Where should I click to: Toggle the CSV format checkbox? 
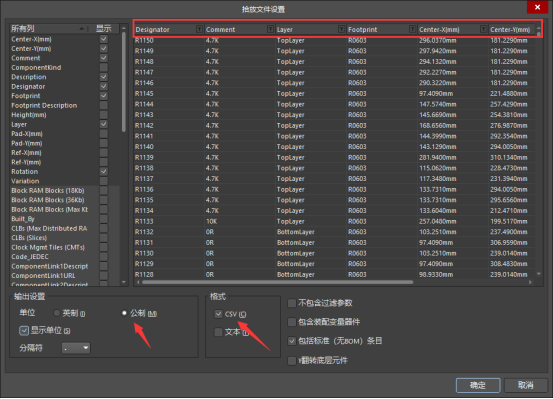pos(218,314)
